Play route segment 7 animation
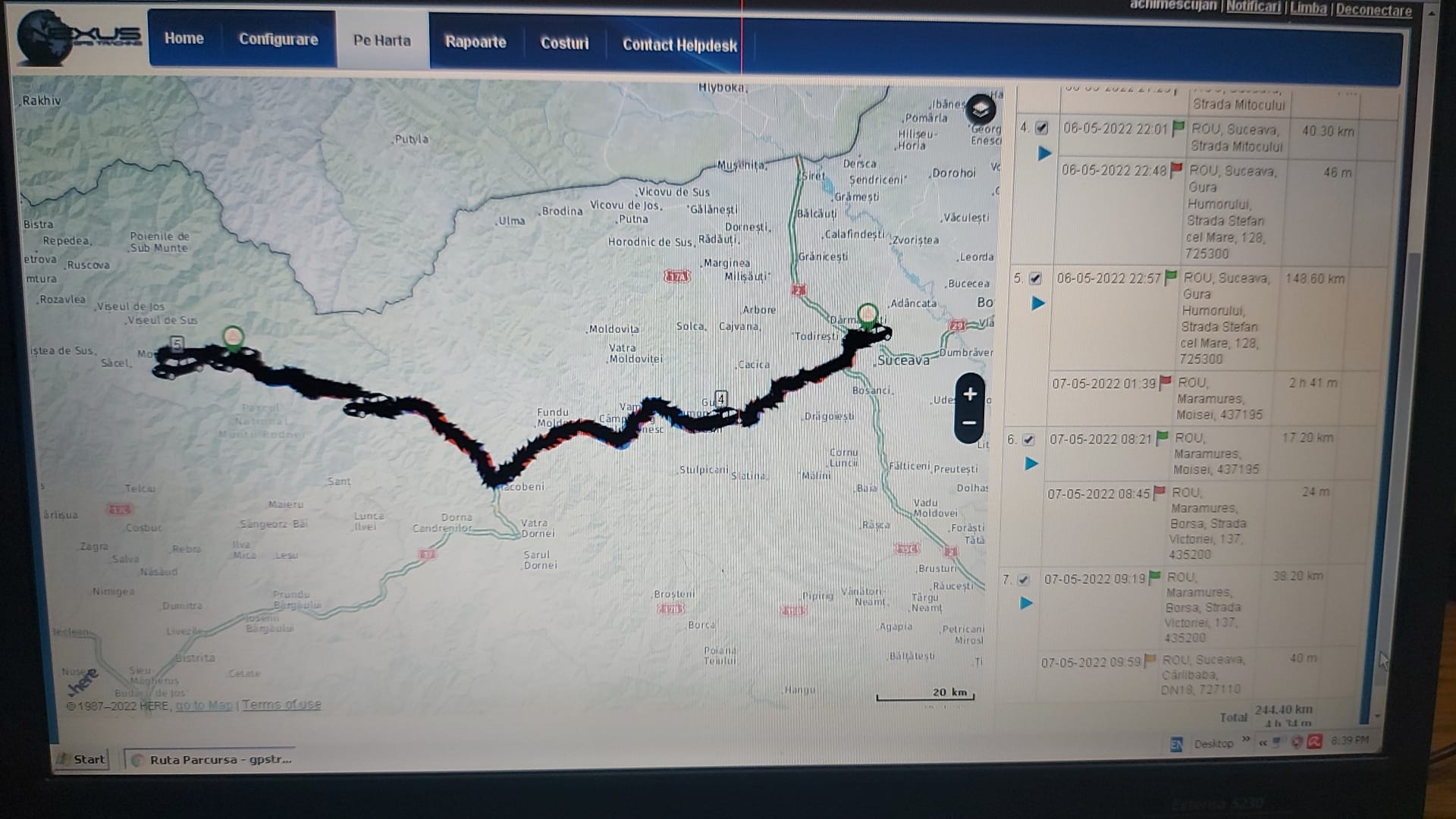The height and width of the screenshot is (819, 1456). pos(1026,604)
